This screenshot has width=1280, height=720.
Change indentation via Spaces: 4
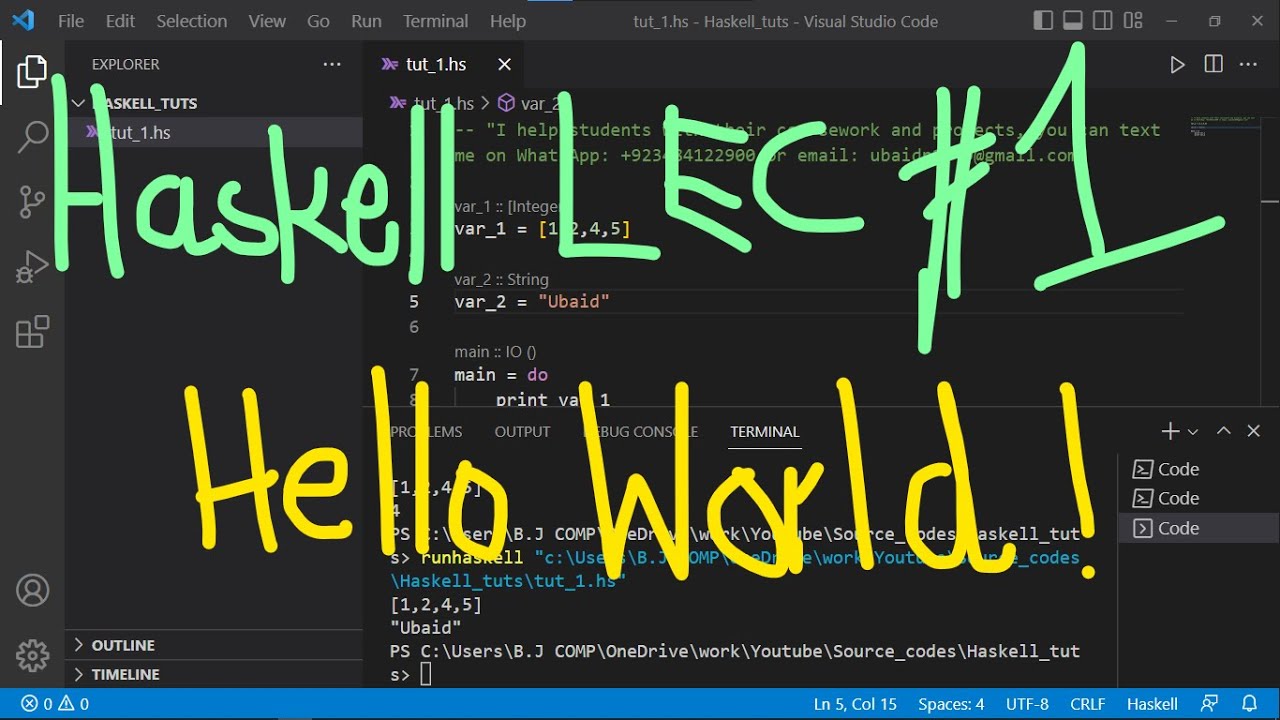(x=951, y=704)
